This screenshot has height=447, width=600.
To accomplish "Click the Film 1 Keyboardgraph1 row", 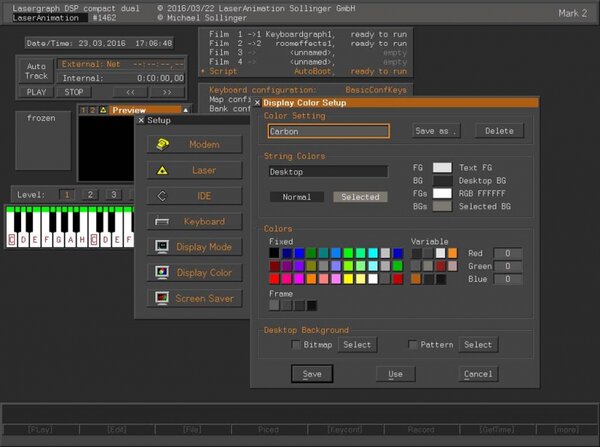I will 308,34.
